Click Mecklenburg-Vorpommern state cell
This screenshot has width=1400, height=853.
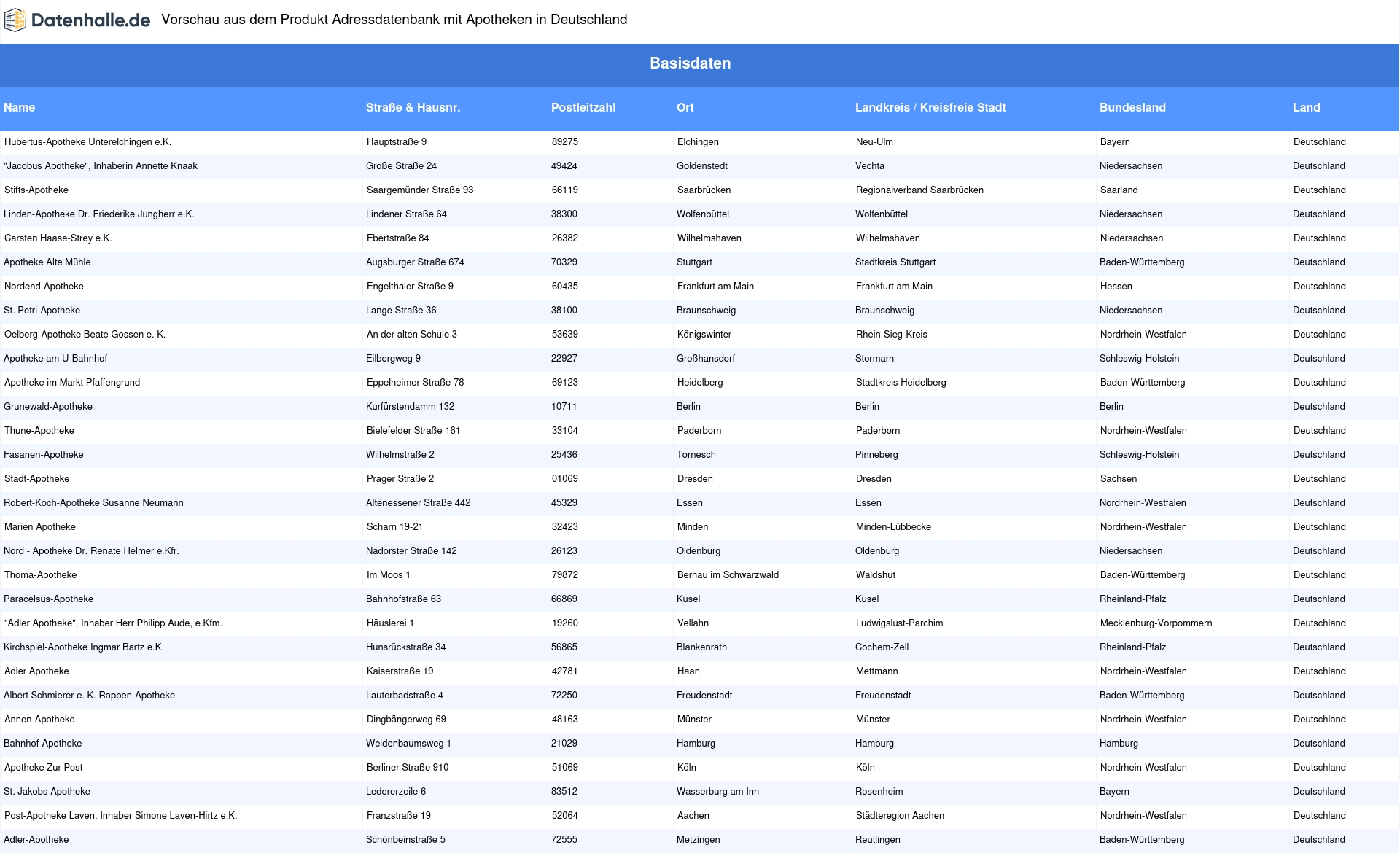point(1156,623)
